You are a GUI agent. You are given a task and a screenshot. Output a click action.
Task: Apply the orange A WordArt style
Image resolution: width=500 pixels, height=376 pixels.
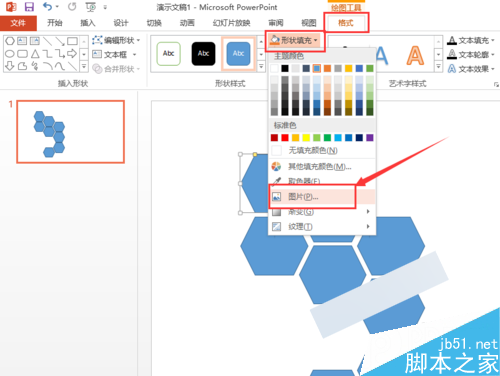point(415,56)
